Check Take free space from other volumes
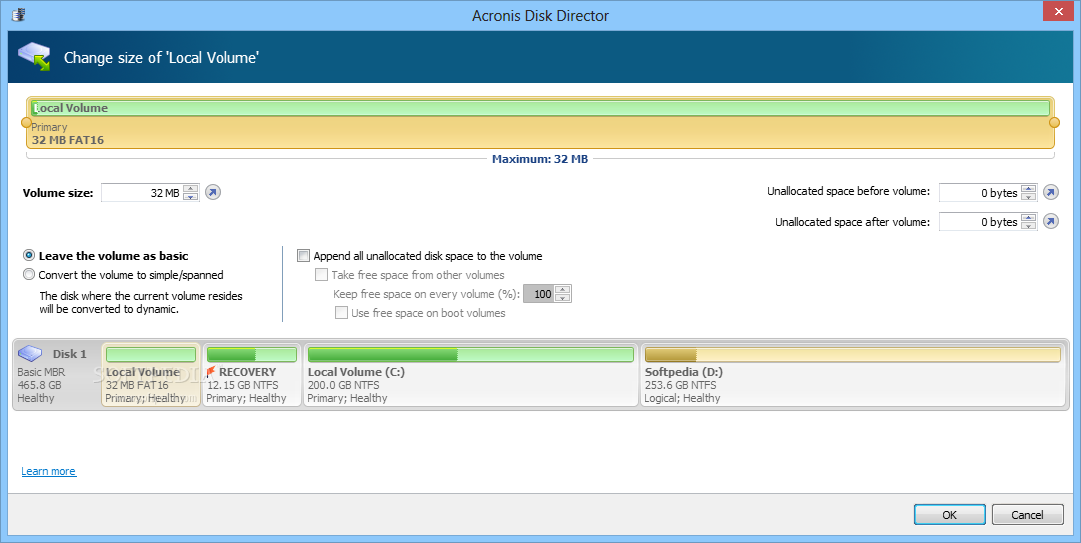1081x543 pixels. tap(321, 275)
